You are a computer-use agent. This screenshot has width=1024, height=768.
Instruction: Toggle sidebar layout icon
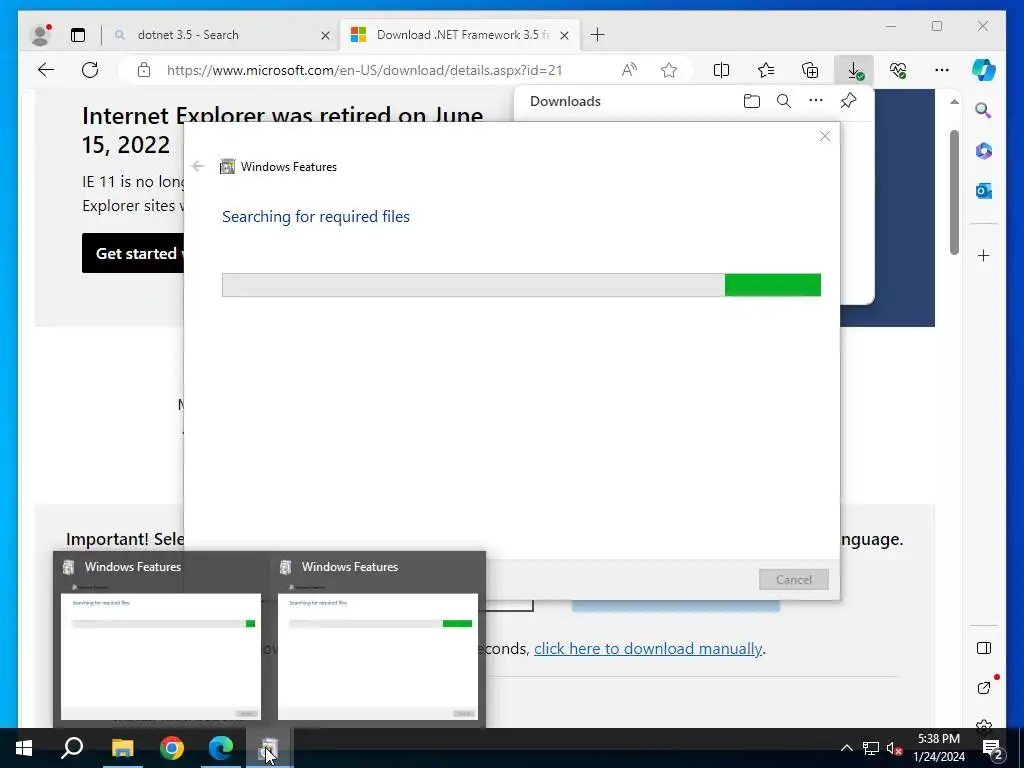pos(984,648)
